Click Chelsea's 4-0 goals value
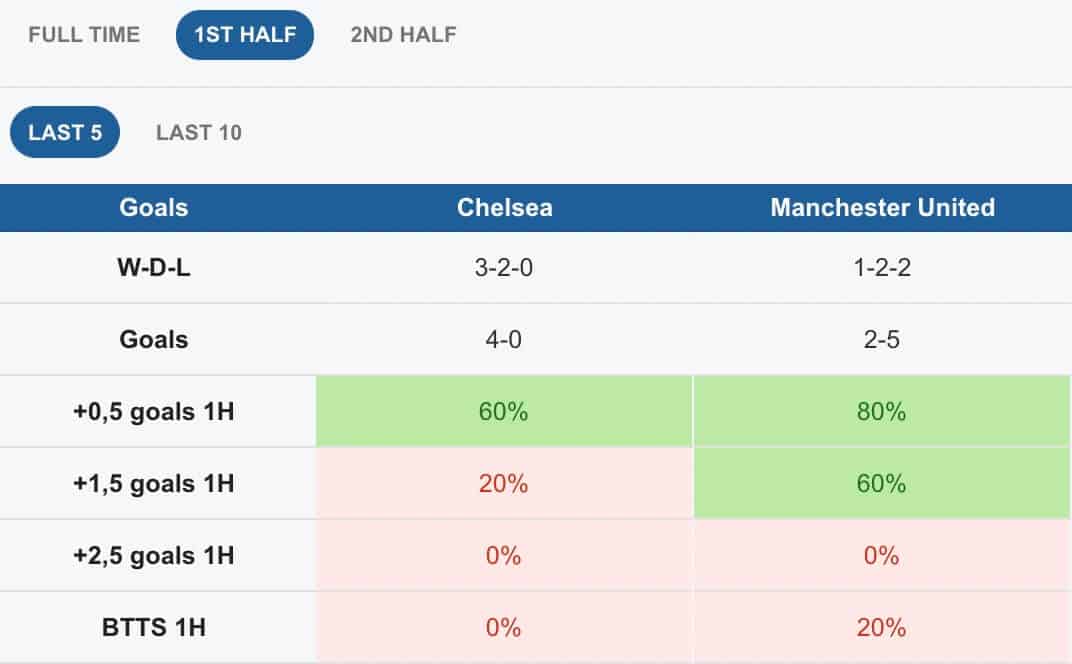This screenshot has width=1072, height=664. tap(504, 339)
